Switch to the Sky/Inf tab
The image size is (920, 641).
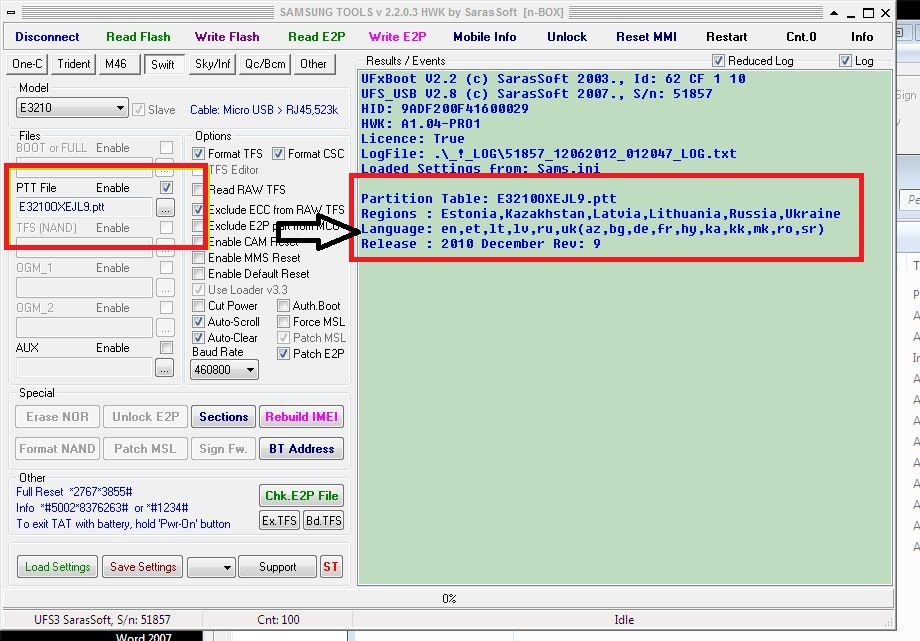pos(212,64)
